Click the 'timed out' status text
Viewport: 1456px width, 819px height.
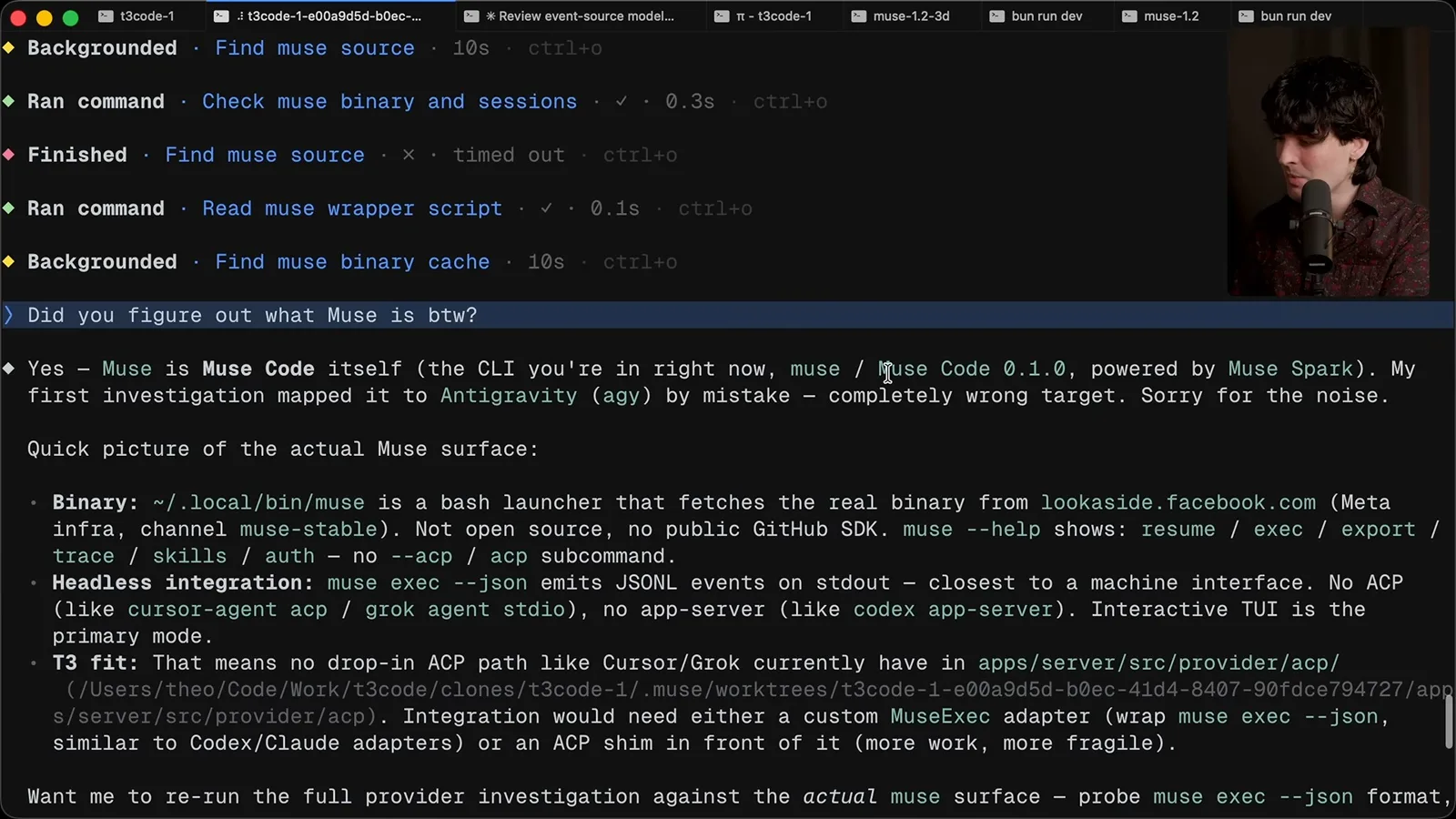pyautogui.click(x=509, y=156)
